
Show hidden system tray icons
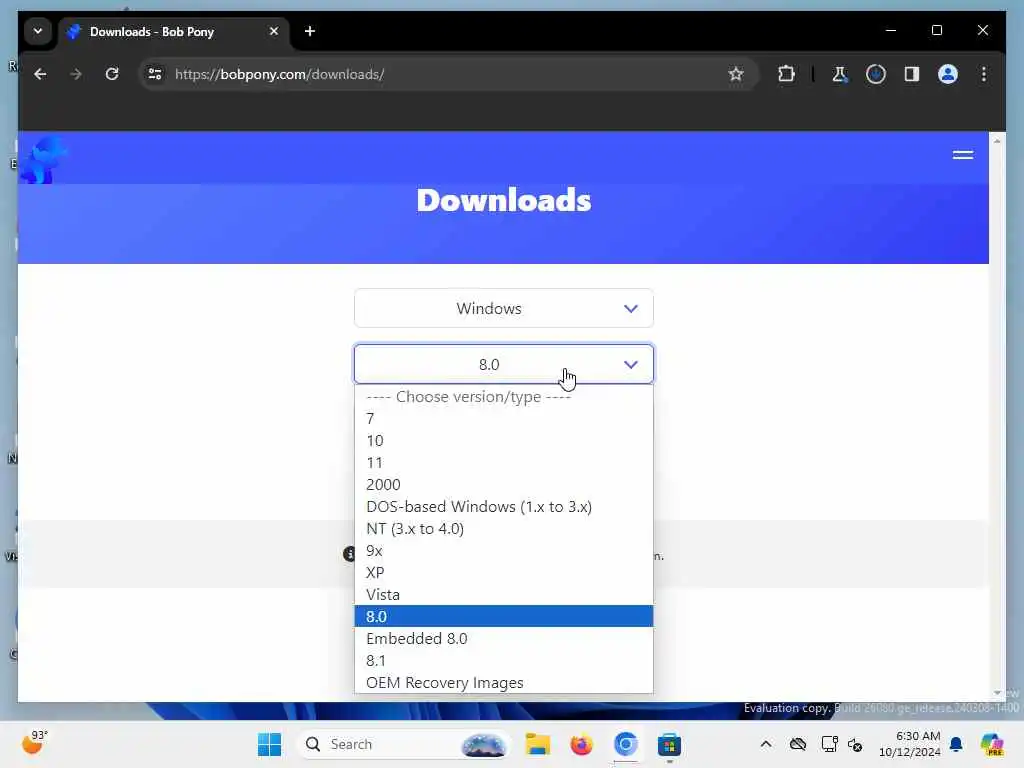coord(766,744)
